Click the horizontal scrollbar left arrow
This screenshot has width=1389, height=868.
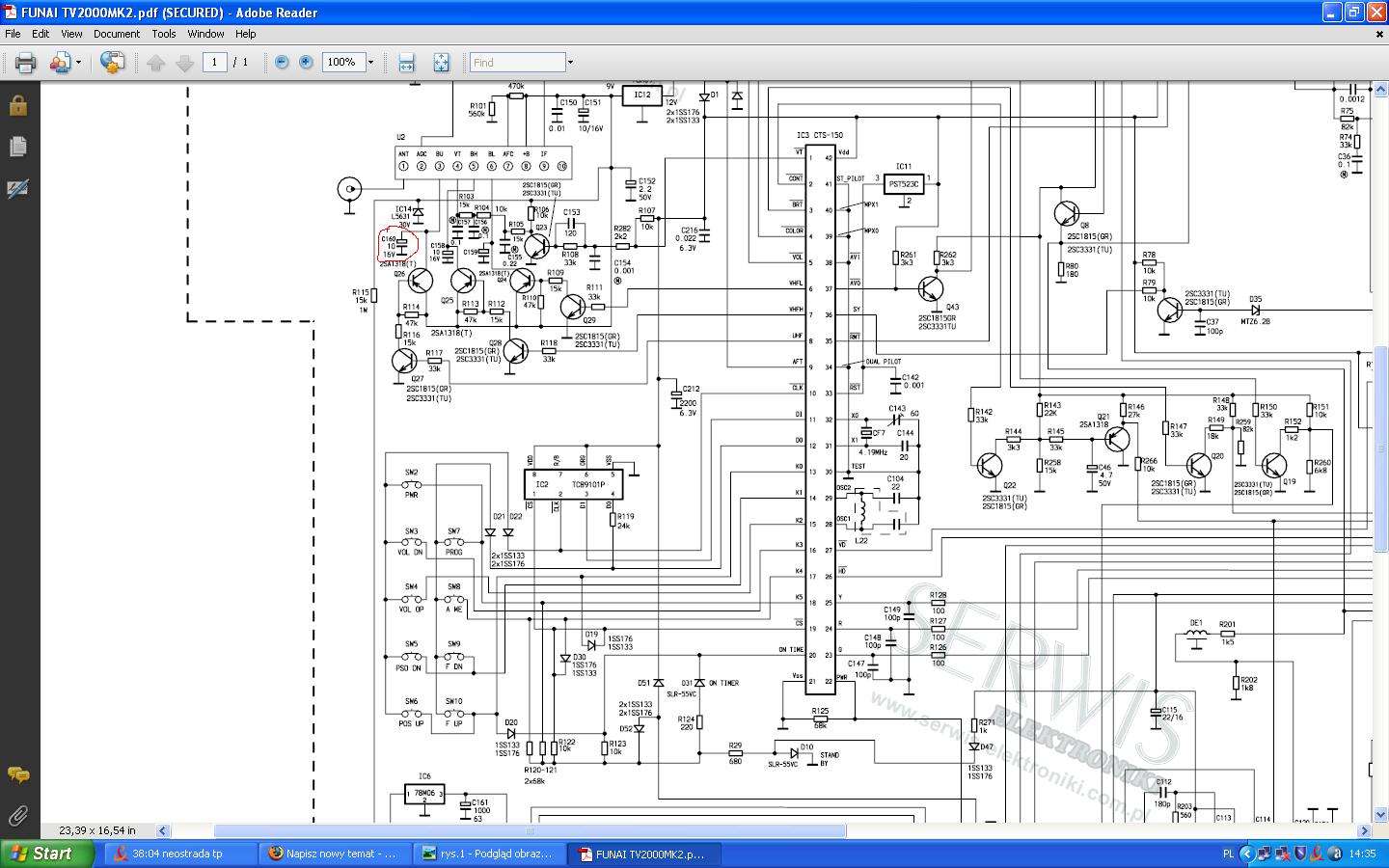(163, 830)
